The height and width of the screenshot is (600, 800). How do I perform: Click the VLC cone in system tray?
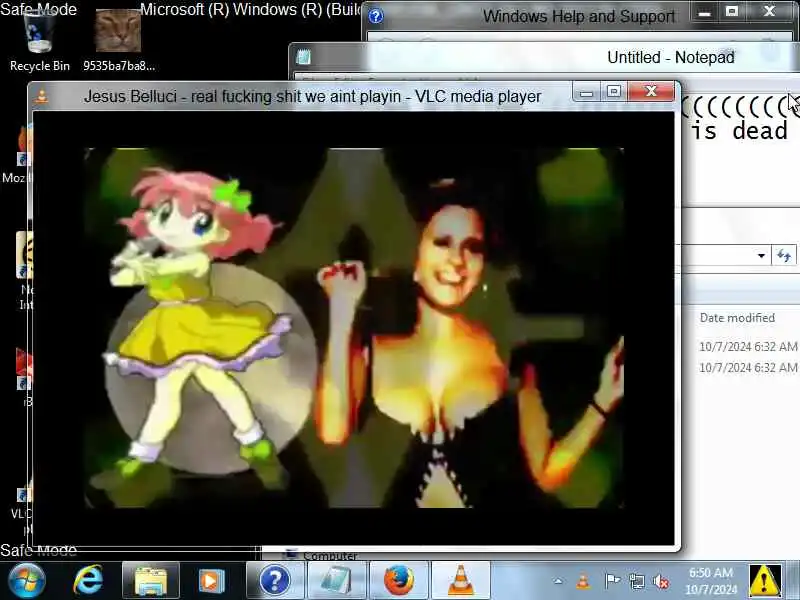583,581
